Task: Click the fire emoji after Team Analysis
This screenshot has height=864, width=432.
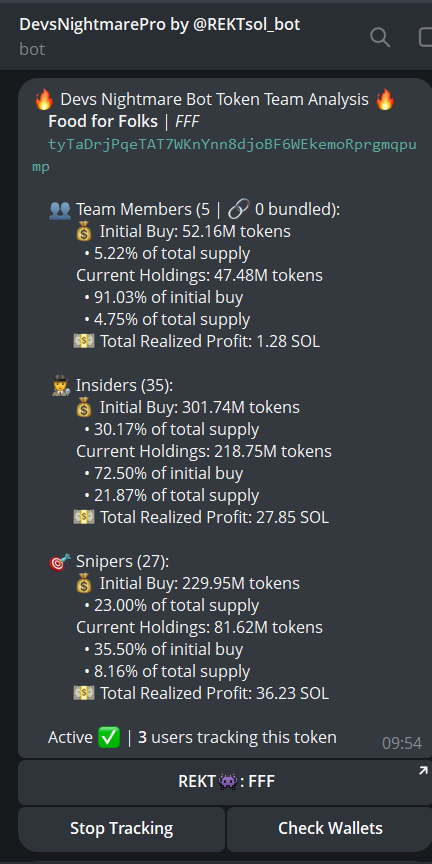Action: click(385, 100)
